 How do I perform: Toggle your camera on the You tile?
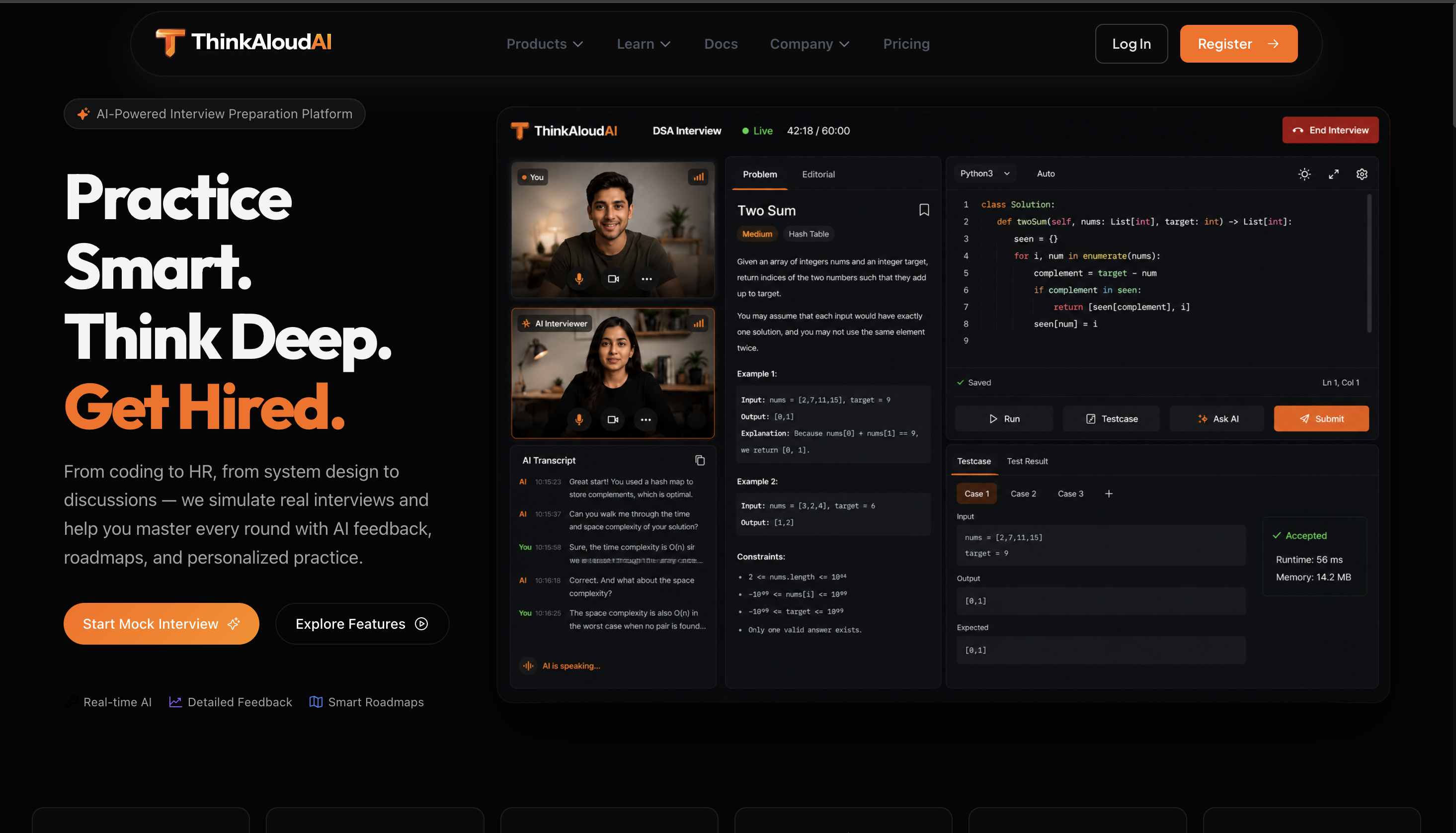click(x=613, y=279)
